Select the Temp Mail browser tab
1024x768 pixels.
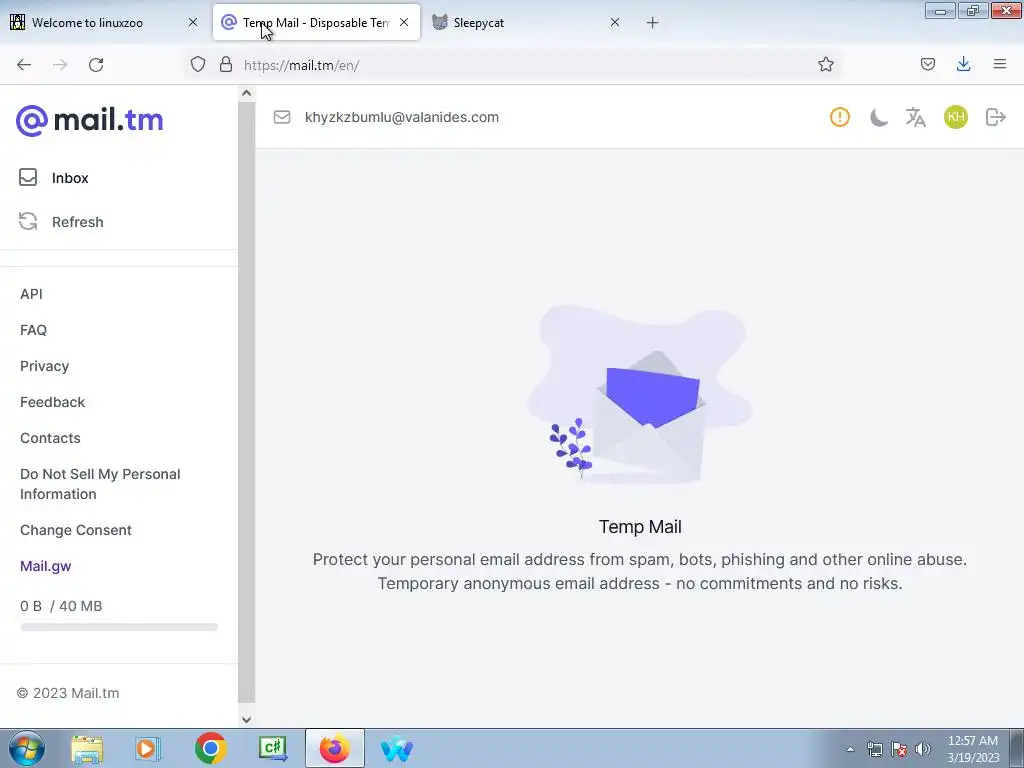coord(316,22)
